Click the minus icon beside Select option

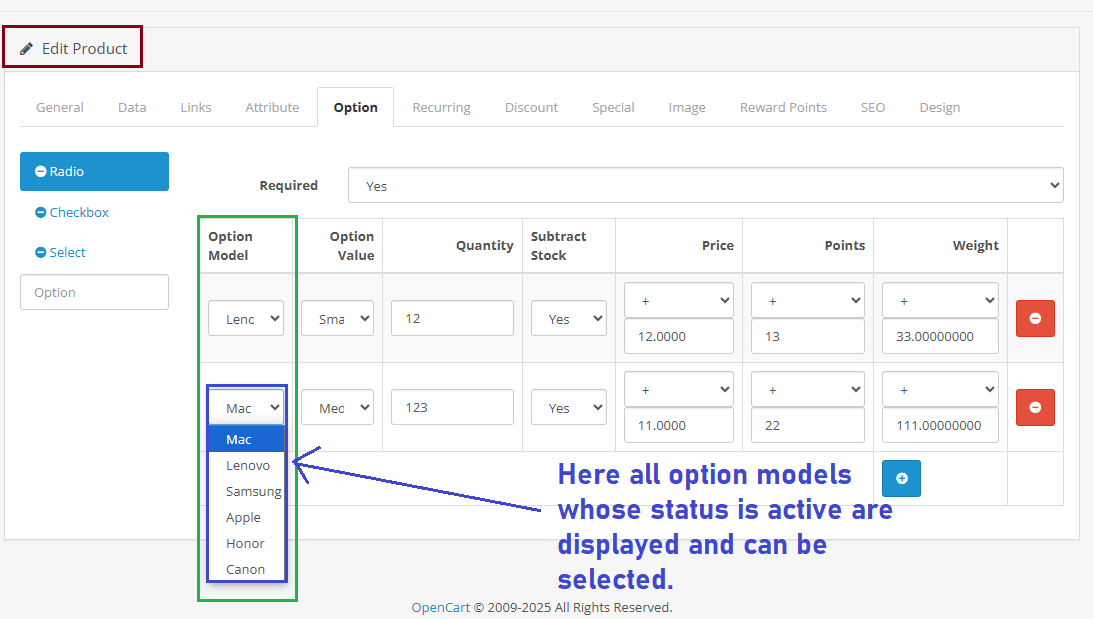(x=41, y=253)
